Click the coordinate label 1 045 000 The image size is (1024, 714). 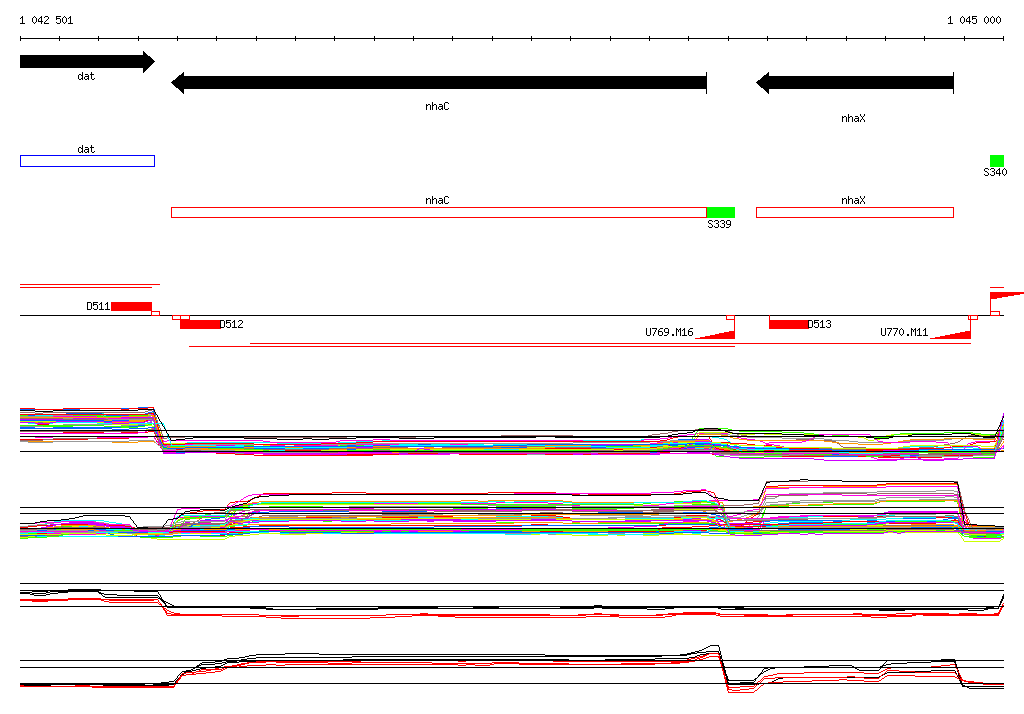pos(974,20)
